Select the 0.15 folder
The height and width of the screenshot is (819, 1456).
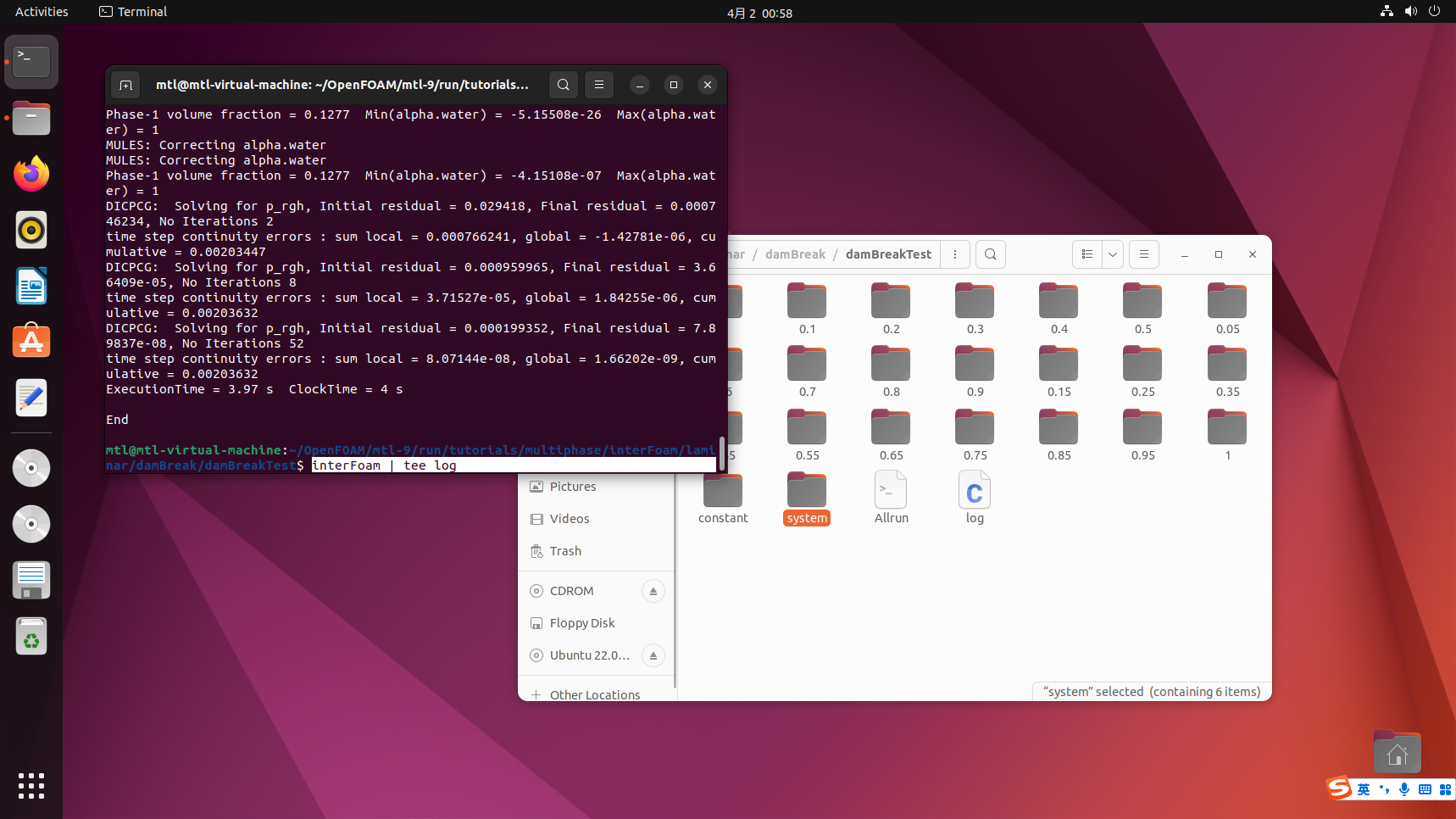1059,371
